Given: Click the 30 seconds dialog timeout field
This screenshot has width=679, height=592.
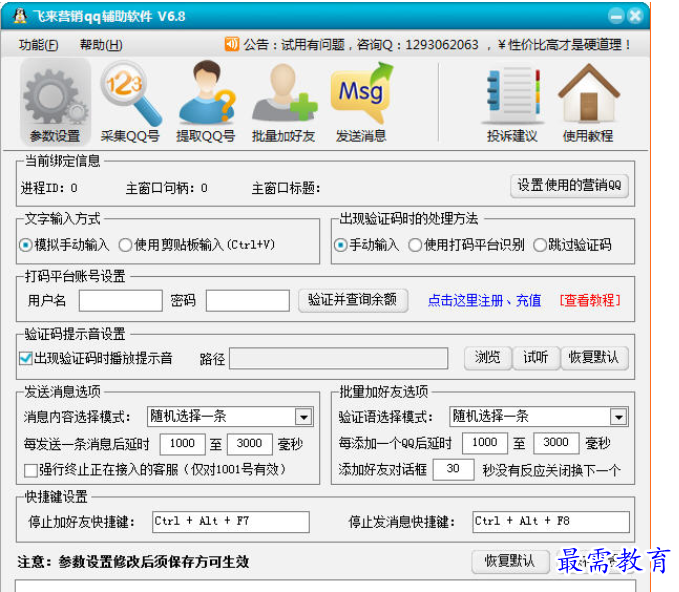Looking at the screenshot, I should click(453, 469).
